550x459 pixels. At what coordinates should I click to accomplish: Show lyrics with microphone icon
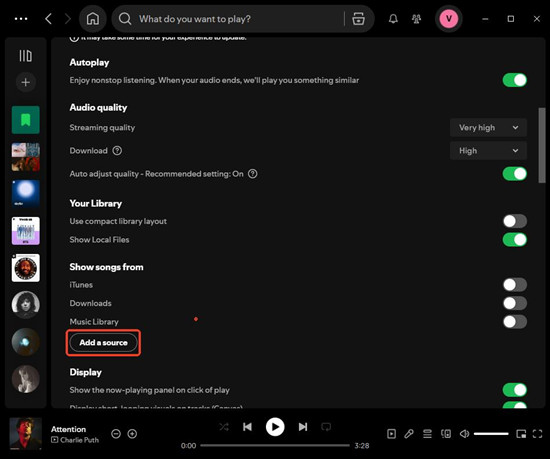(x=409, y=434)
